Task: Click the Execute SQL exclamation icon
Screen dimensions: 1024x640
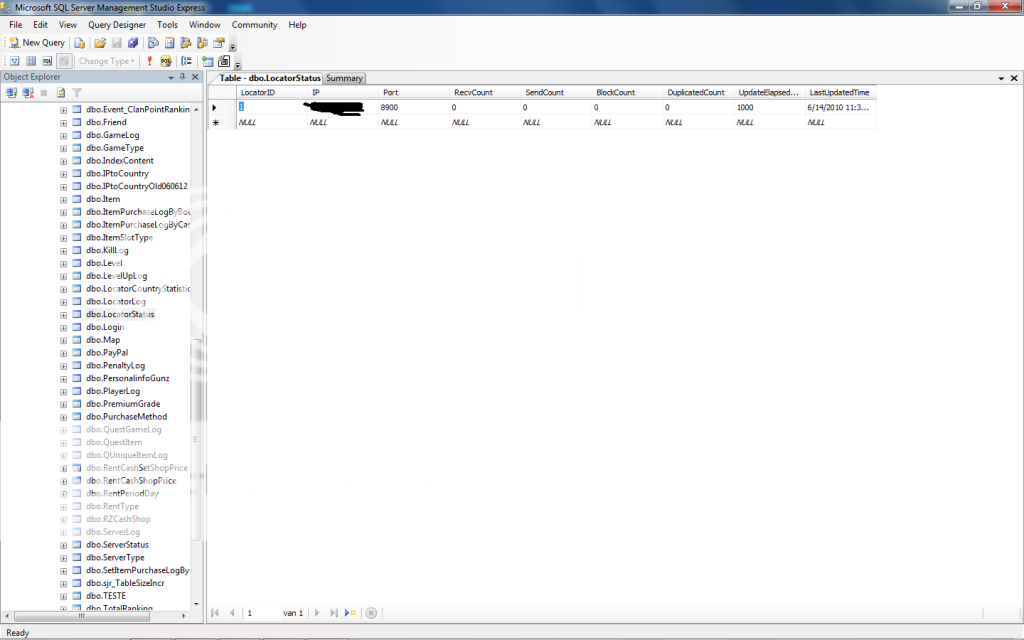Action: 150,61
